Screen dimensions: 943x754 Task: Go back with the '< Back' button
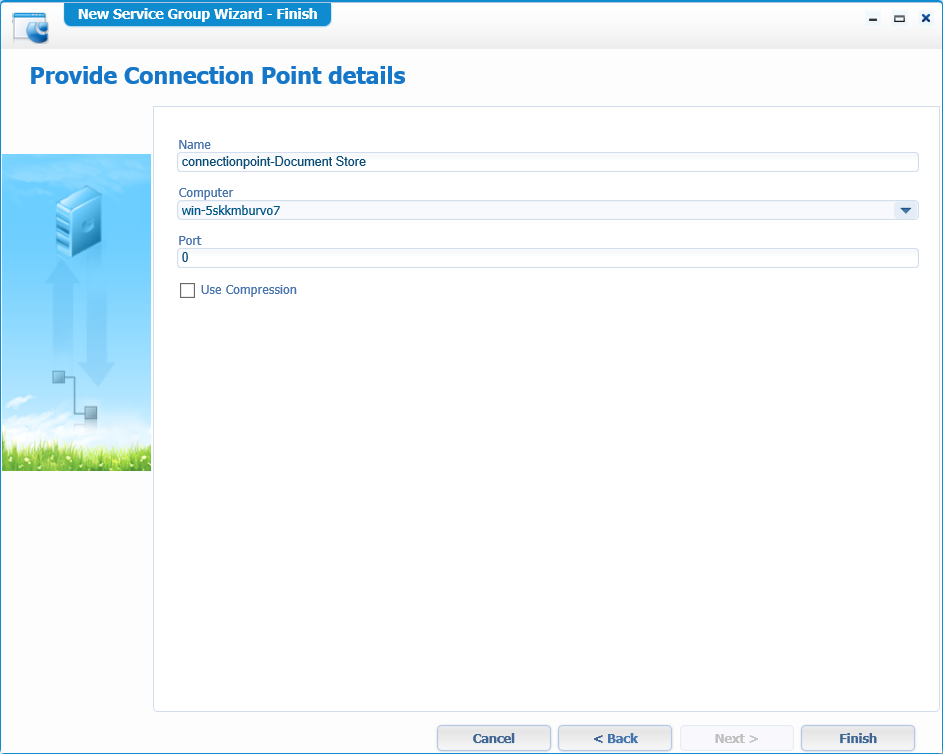615,738
